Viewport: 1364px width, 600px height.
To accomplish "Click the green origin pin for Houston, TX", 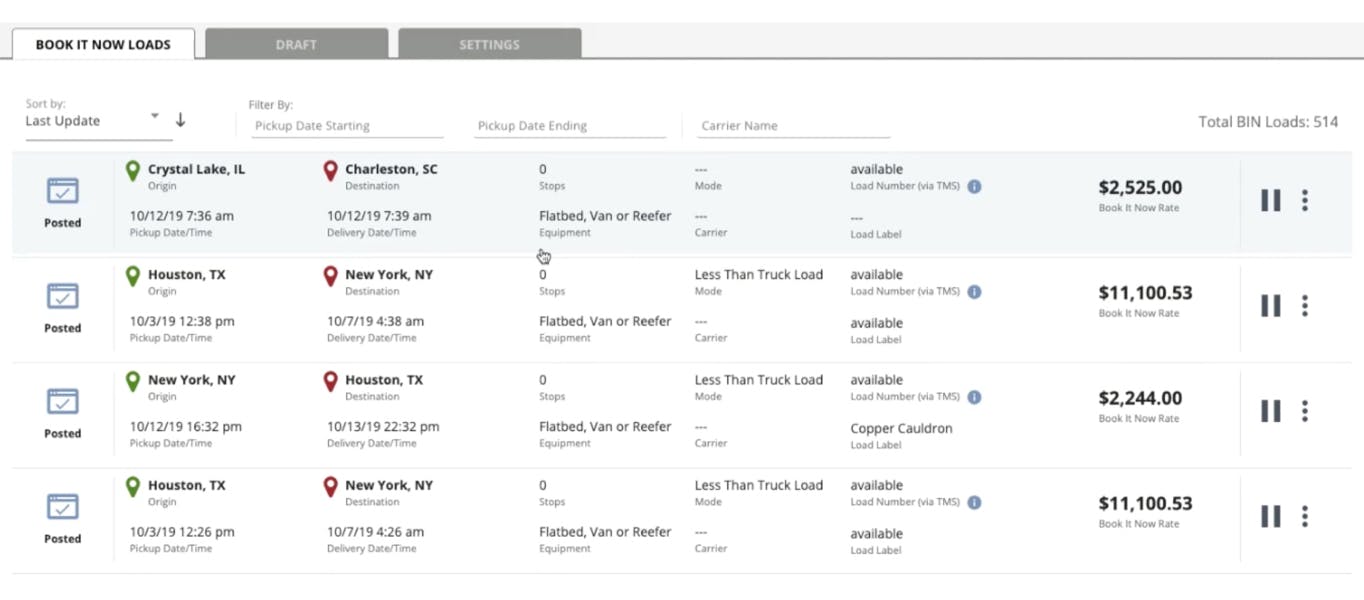I will (x=133, y=276).
